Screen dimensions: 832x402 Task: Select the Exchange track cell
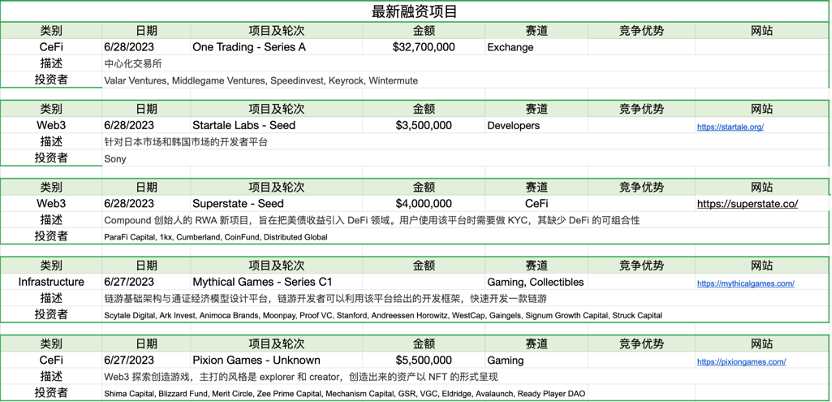[x=536, y=47]
